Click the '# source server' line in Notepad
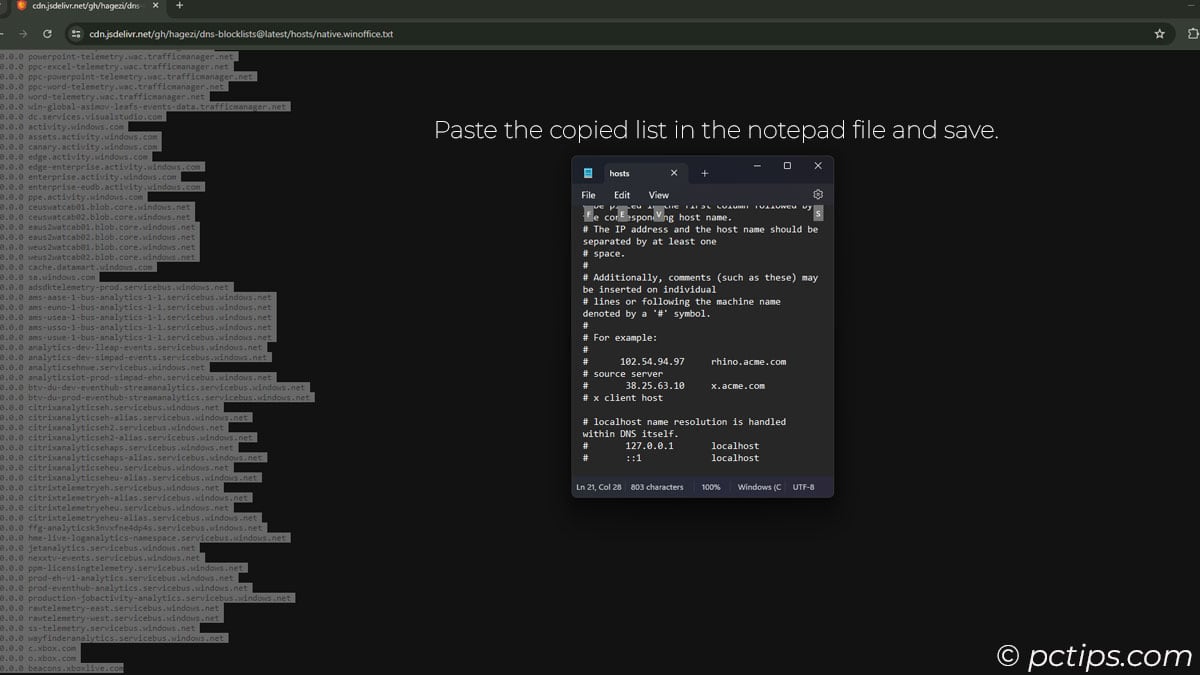The image size is (1200, 675). click(x=622, y=374)
